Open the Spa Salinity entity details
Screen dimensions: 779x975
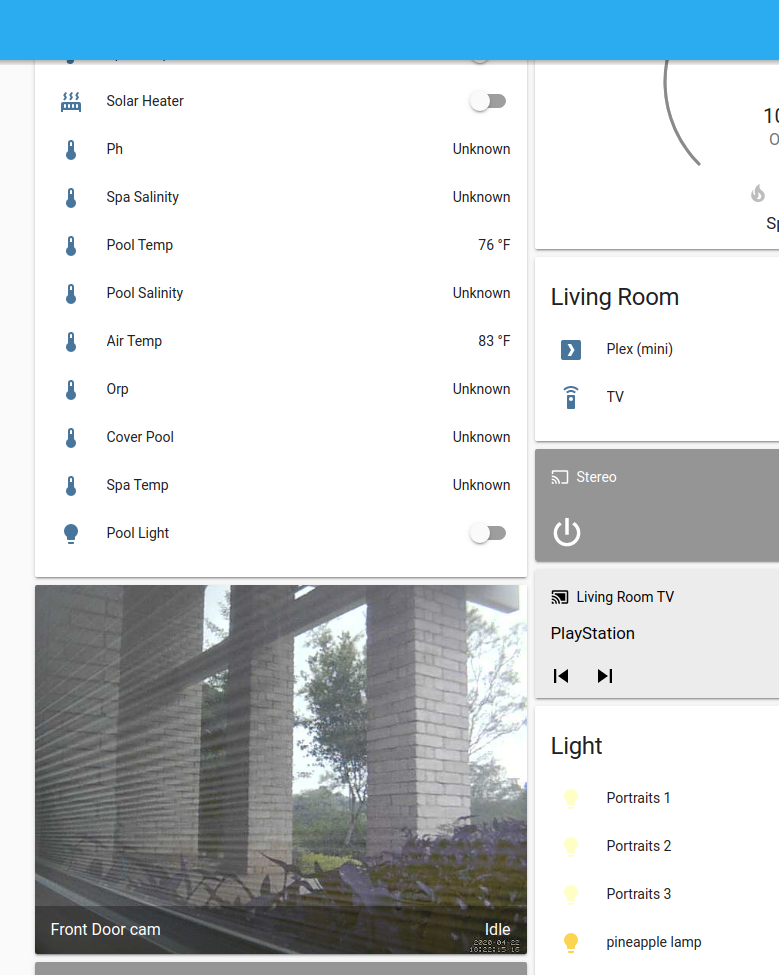tap(142, 197)
